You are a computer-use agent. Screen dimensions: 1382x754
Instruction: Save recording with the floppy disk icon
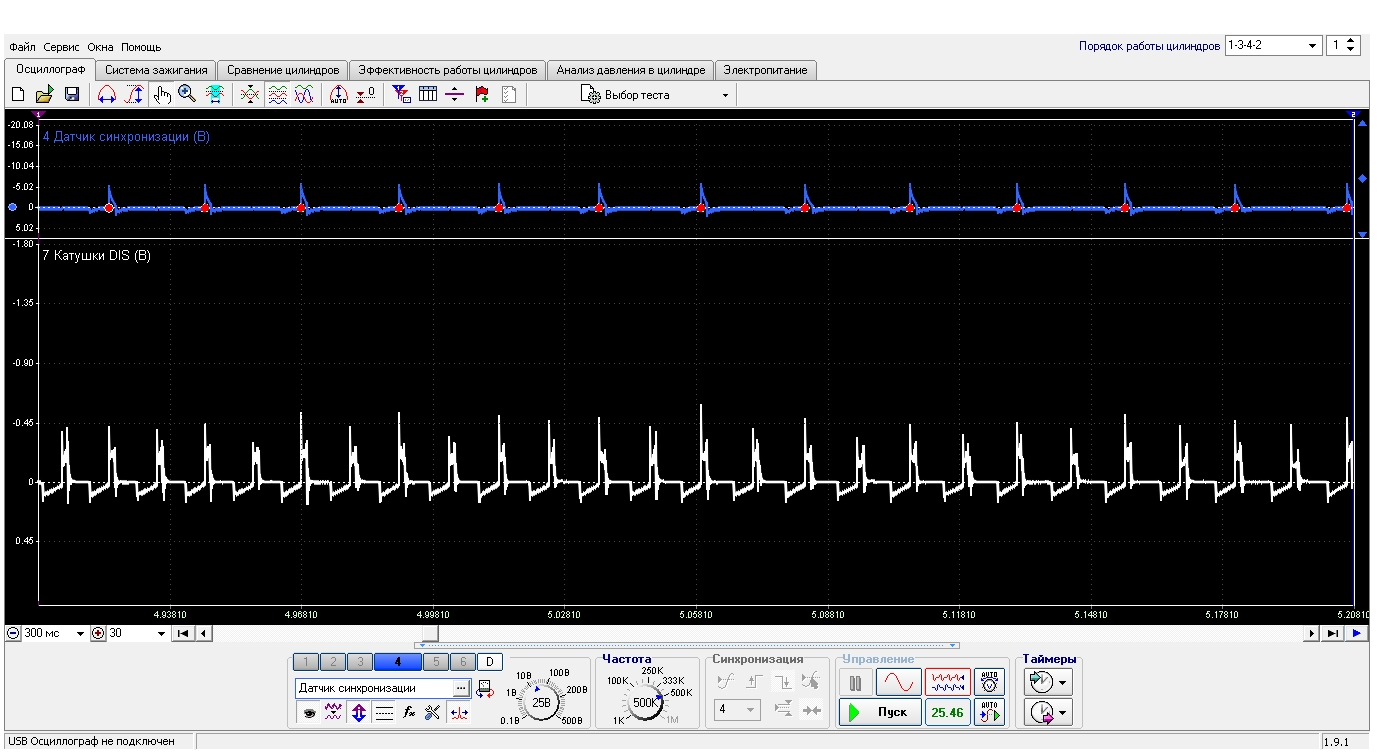point(72,95)
